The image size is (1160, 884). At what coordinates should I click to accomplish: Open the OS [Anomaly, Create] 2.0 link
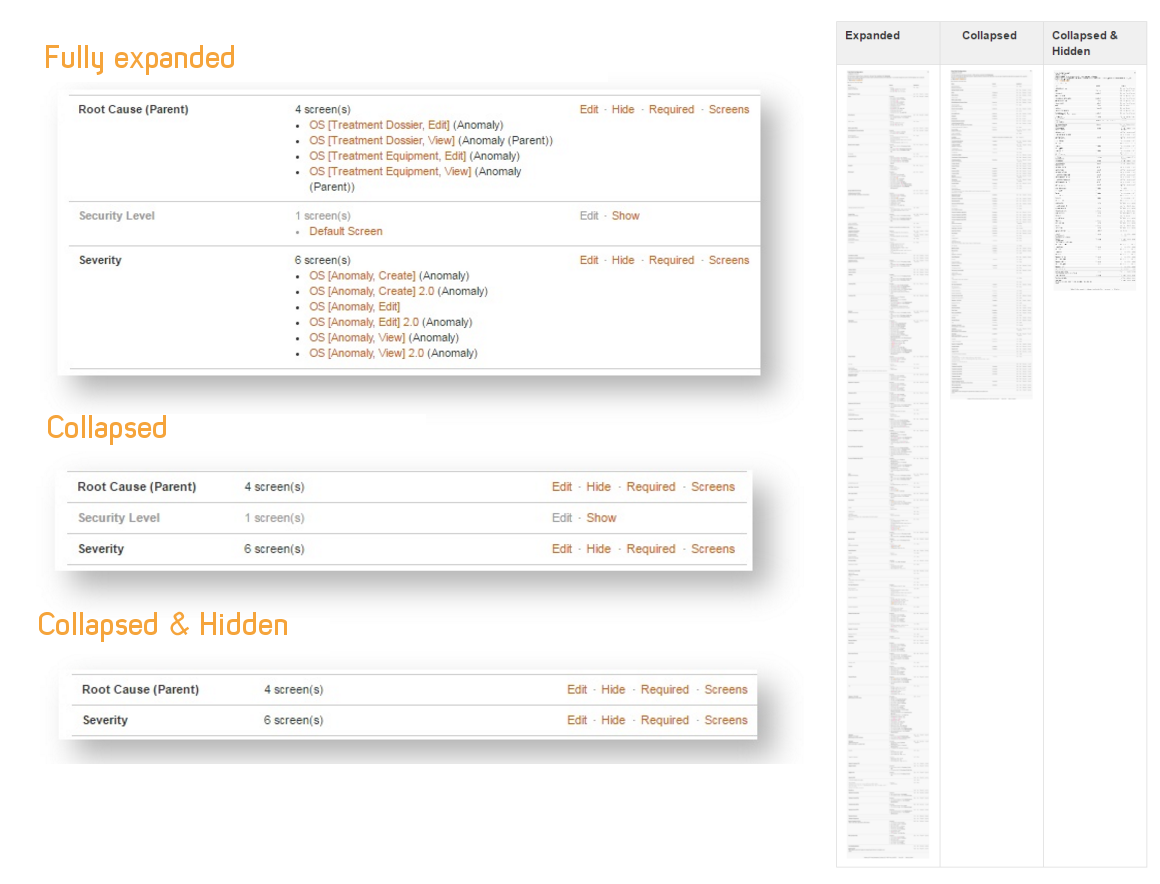click(x=371, y=291)
